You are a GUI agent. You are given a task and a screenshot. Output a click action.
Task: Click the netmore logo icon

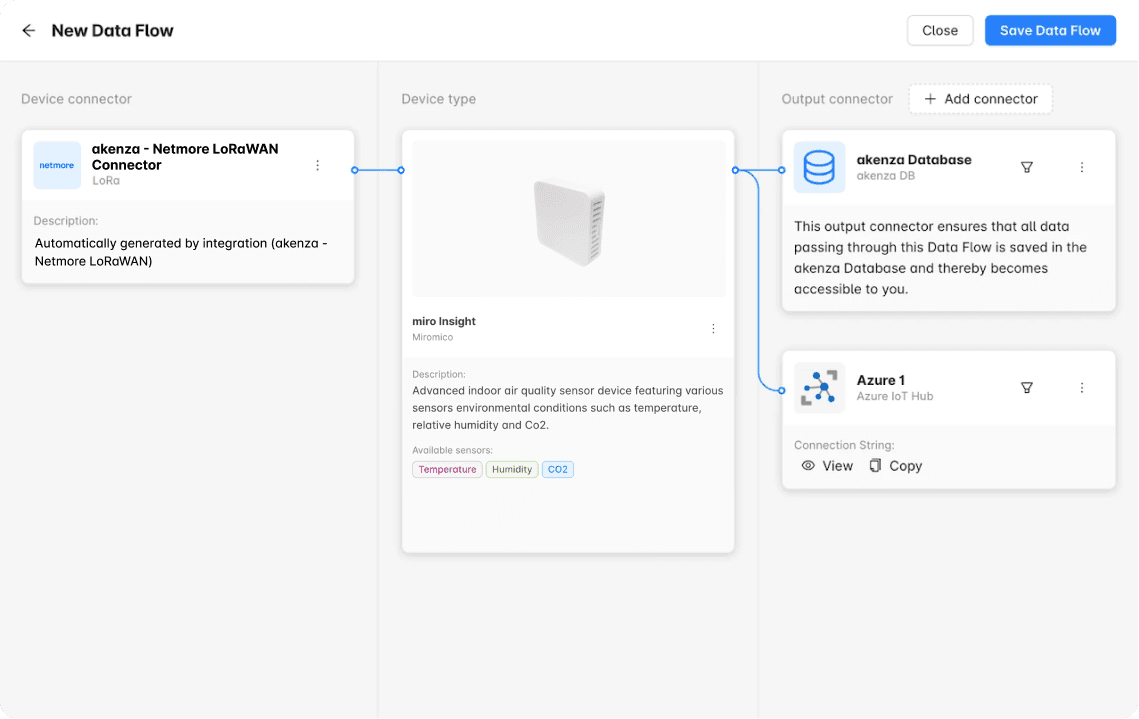(57, 166)
